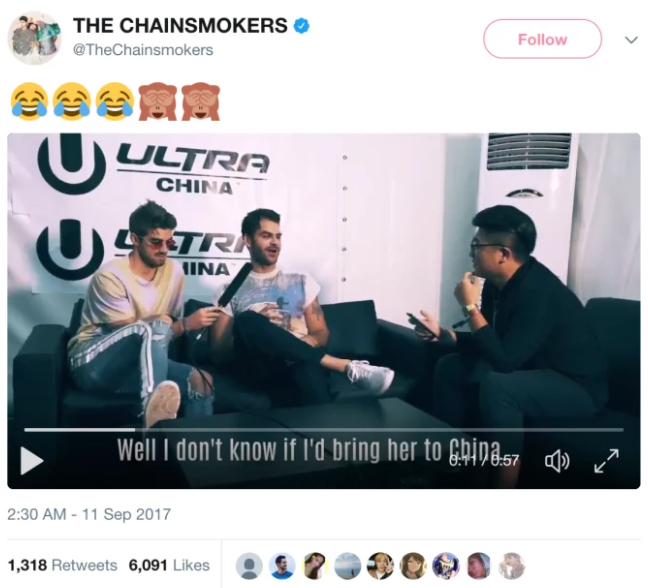View the 1,318 Retweets list
The width and height of the screenshot is (648, 588).
tap(62, 565)
